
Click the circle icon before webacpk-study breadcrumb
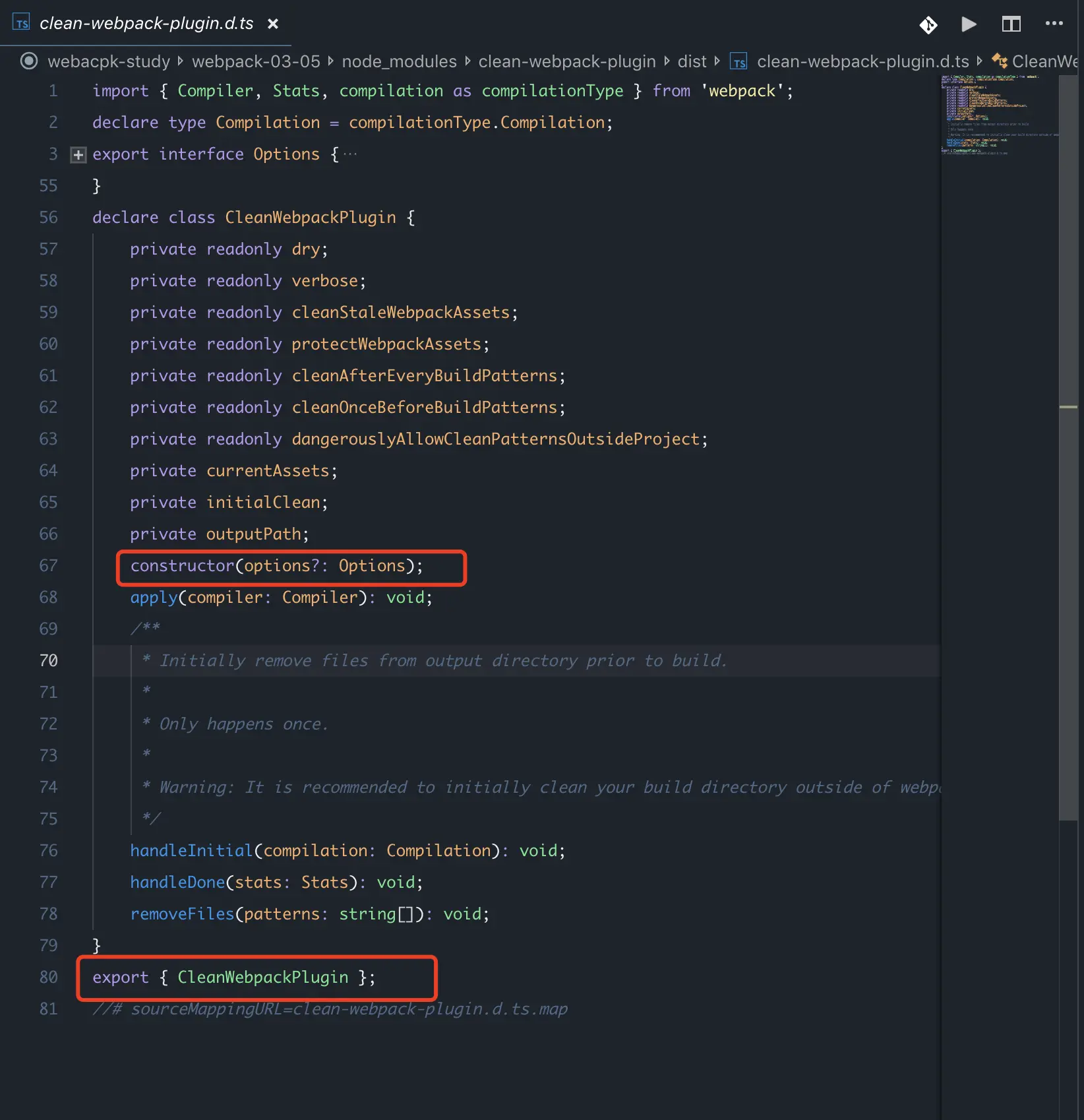click(x=29, y=61)
